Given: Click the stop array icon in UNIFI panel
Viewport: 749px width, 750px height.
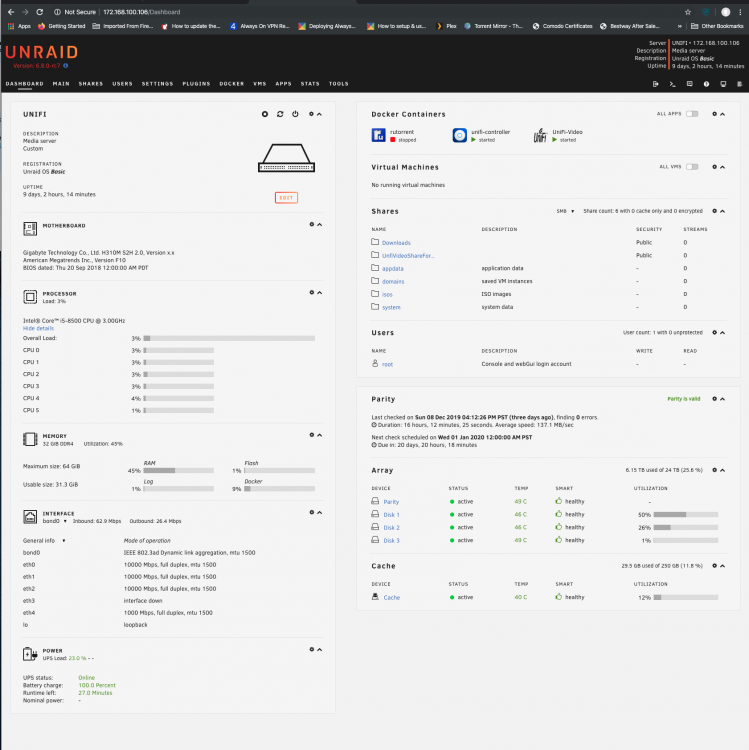Looking at the screenshot, I should click(264, 114).
